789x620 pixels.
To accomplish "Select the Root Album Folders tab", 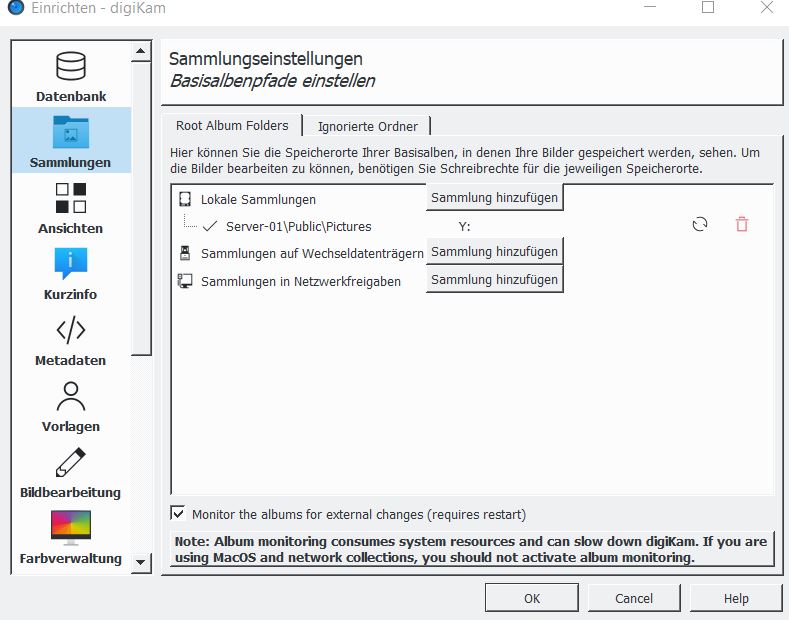I will pos(232,125).
